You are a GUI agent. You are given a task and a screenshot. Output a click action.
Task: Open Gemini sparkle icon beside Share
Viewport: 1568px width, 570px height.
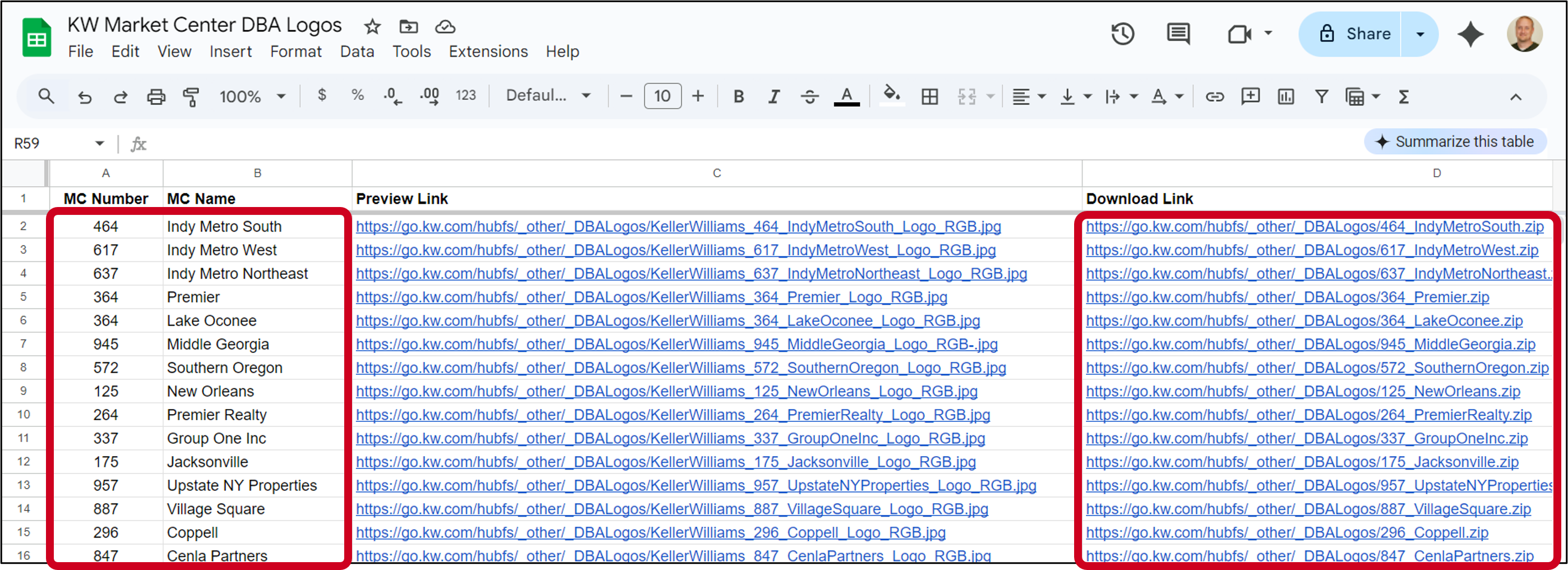click(x=1470, y=34)
